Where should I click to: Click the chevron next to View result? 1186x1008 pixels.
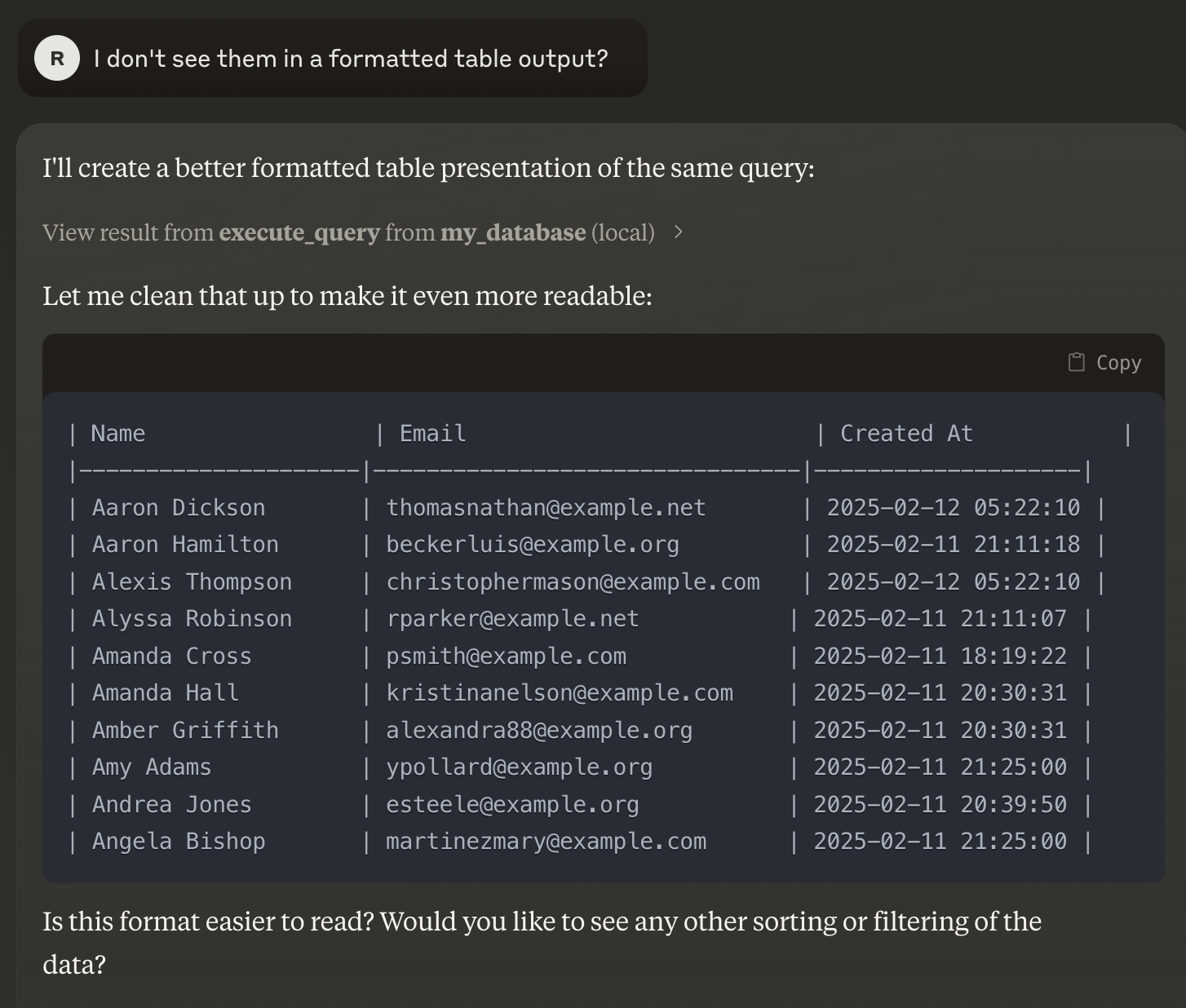point(678,232)
